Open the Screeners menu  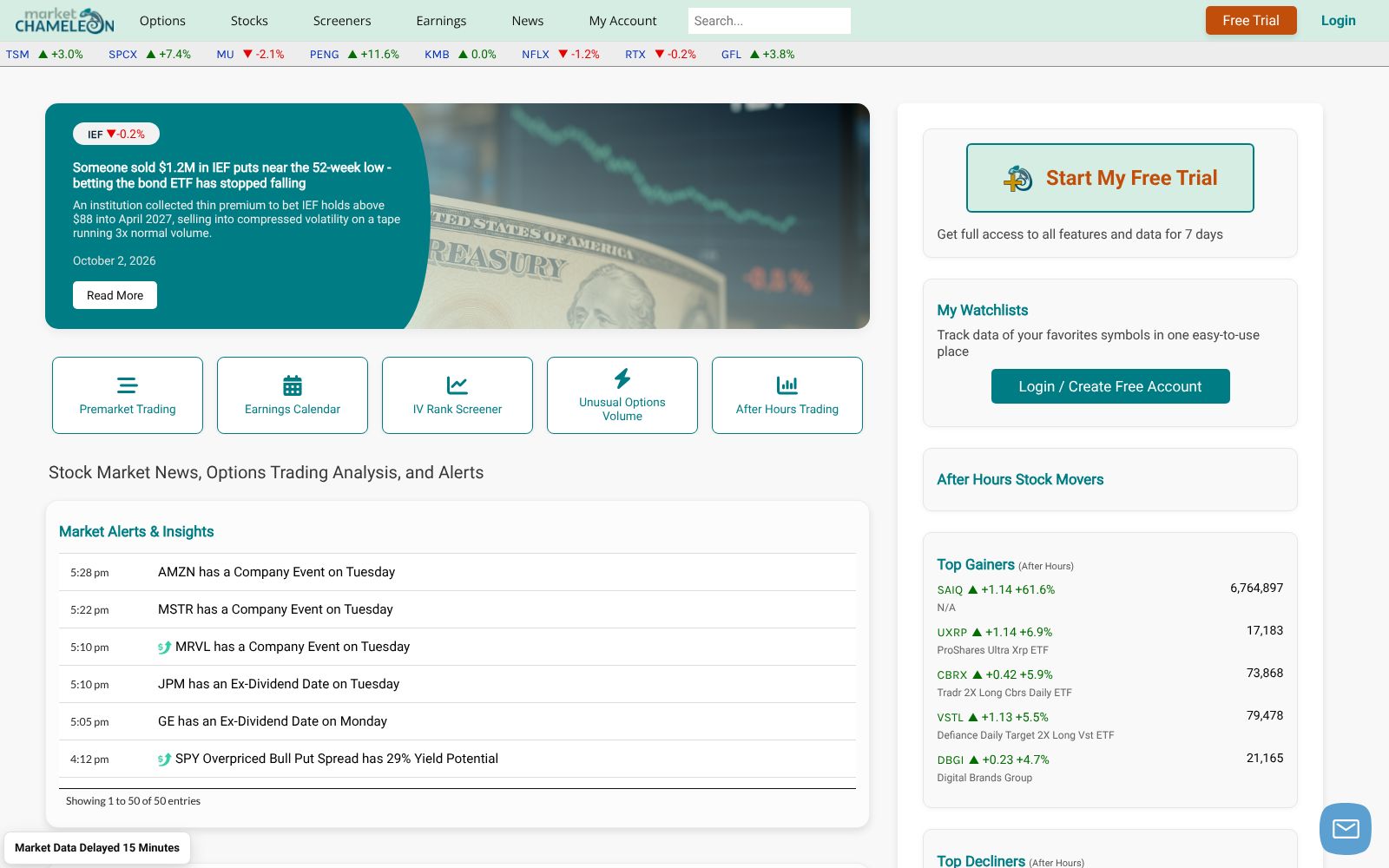pyautogui.click(x=342, y=21)
